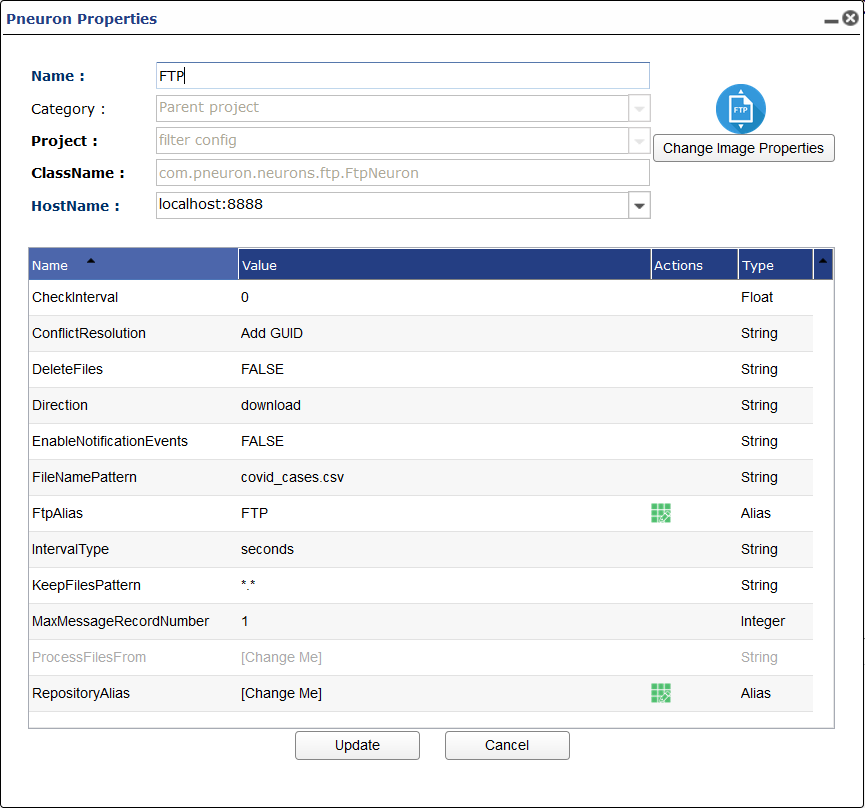Select the MaxMessageRecordNumber property name
This screenshot has height=808, width=865.
tap(120, 621)
